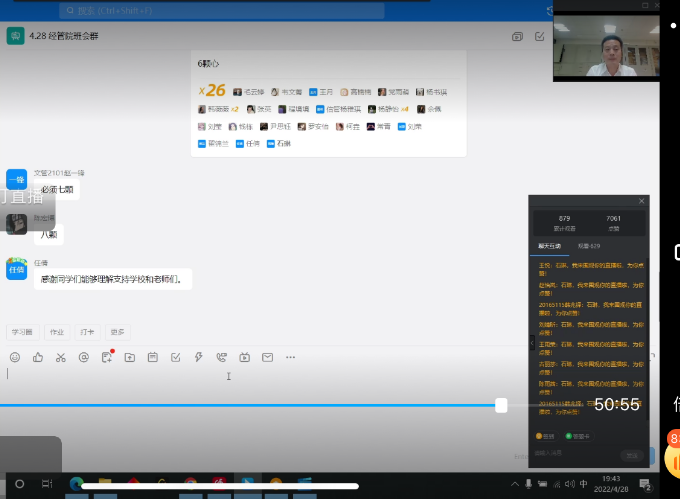Click the mail envelope icon
Viewport: 680px width, 500px height.
[267, 357]
